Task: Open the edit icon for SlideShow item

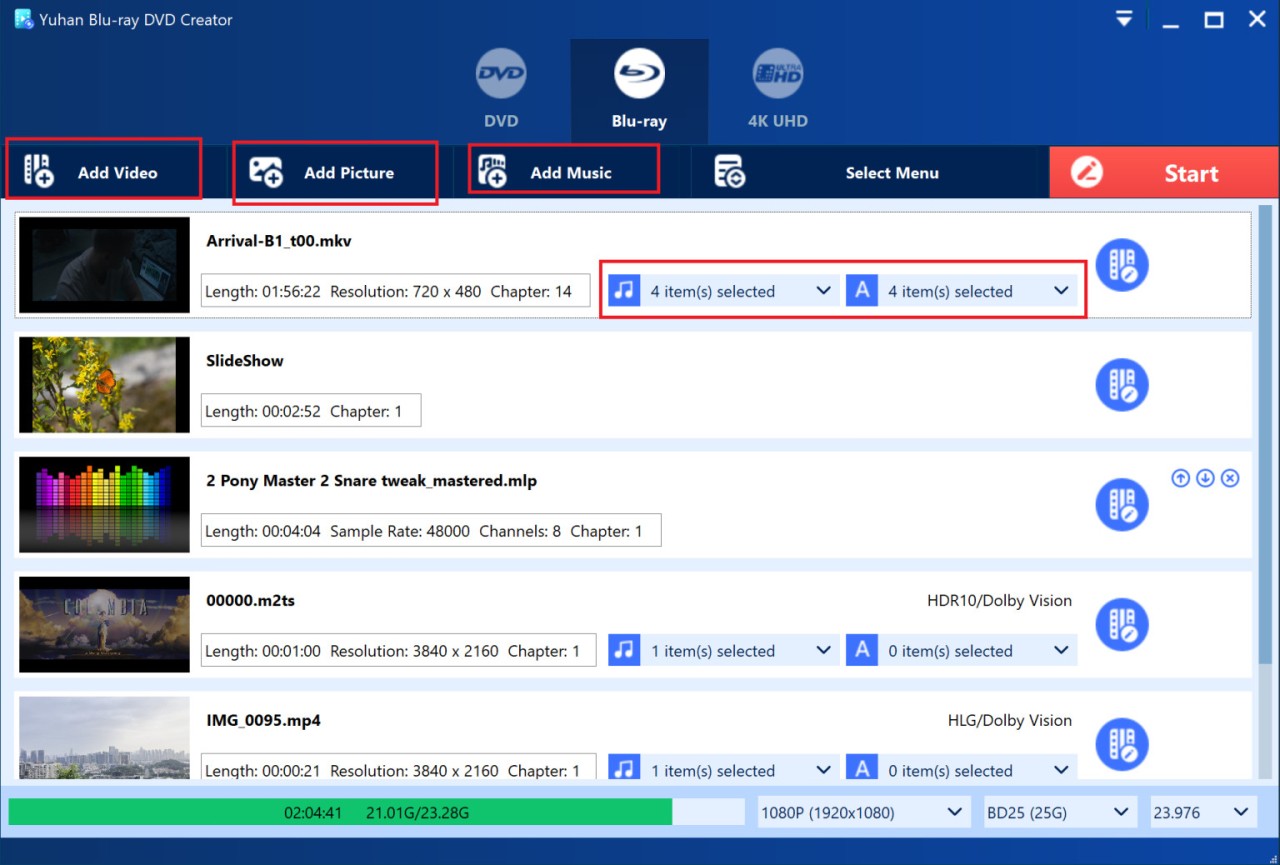Action: tap(1121, 385)
